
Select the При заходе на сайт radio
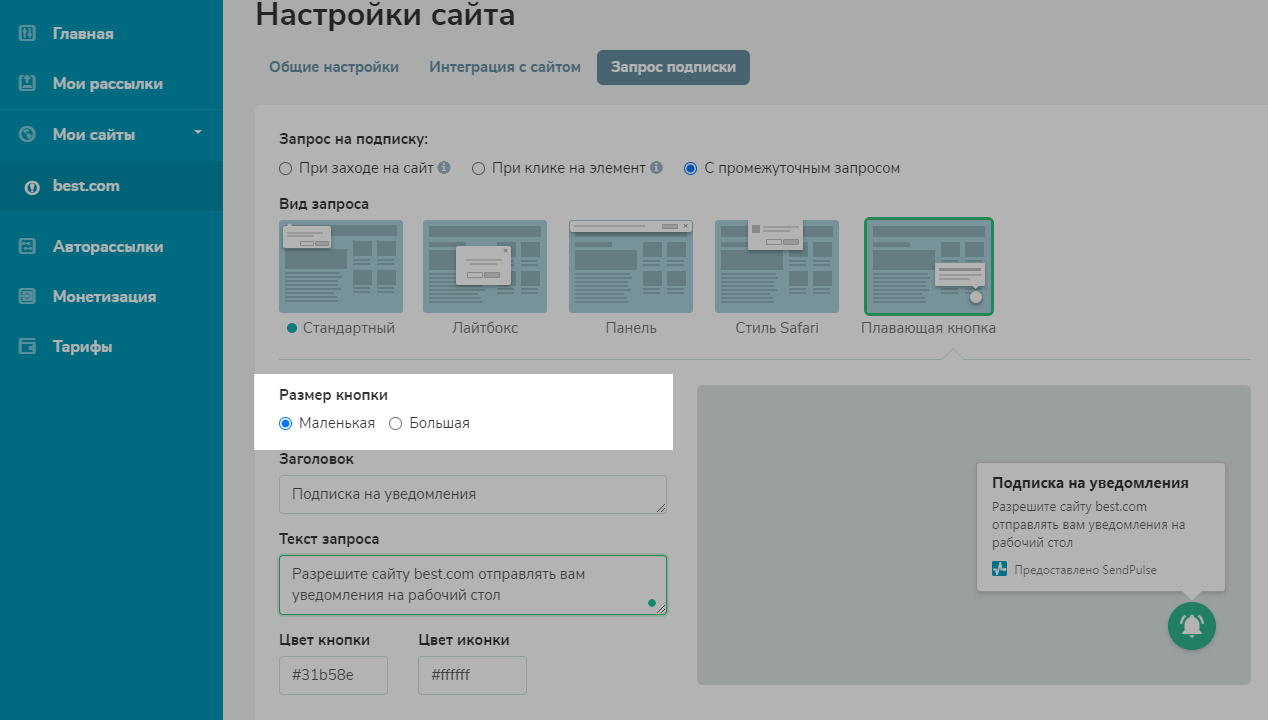tap(286, 169)
